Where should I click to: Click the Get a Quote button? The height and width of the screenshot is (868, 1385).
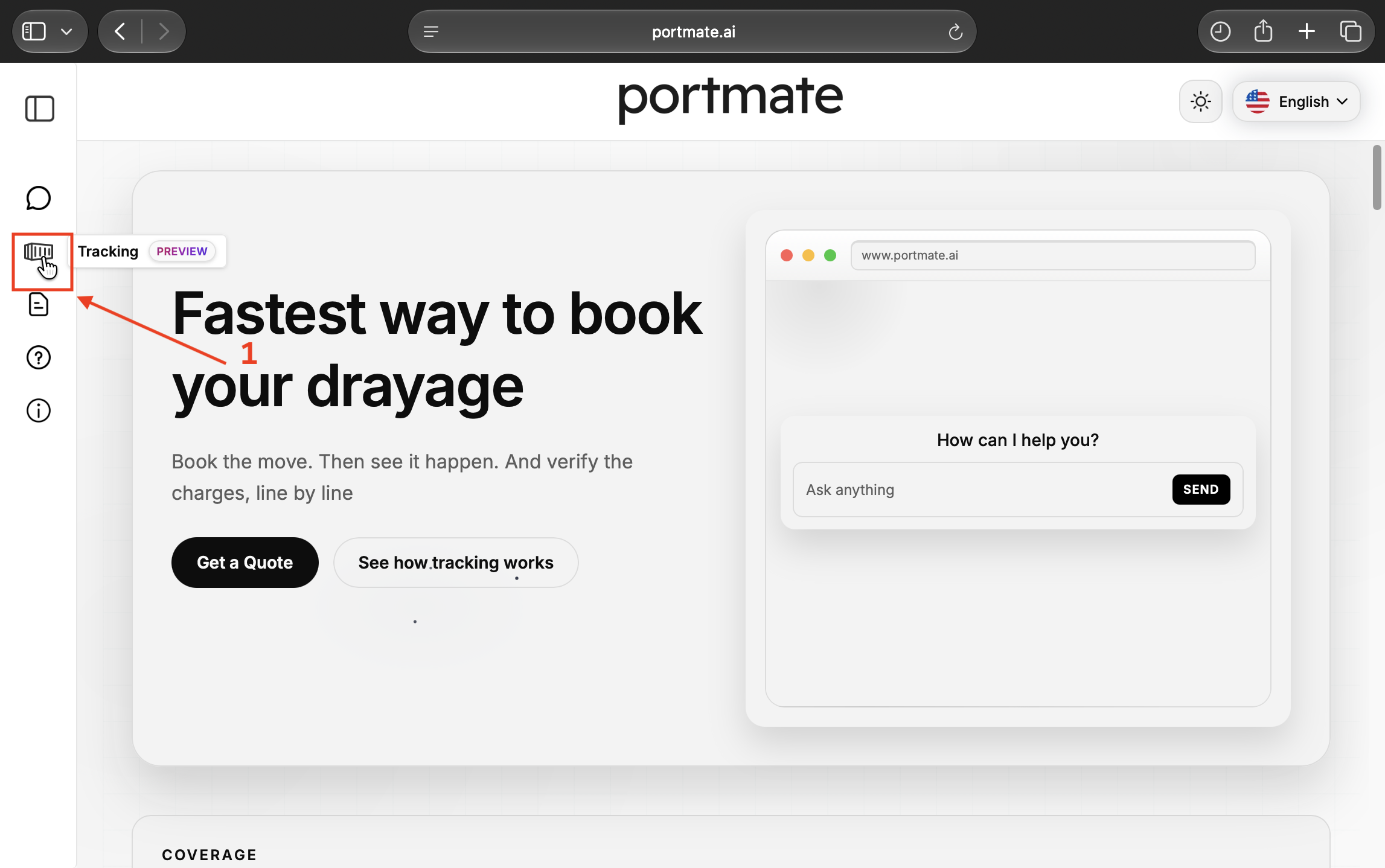245,563
